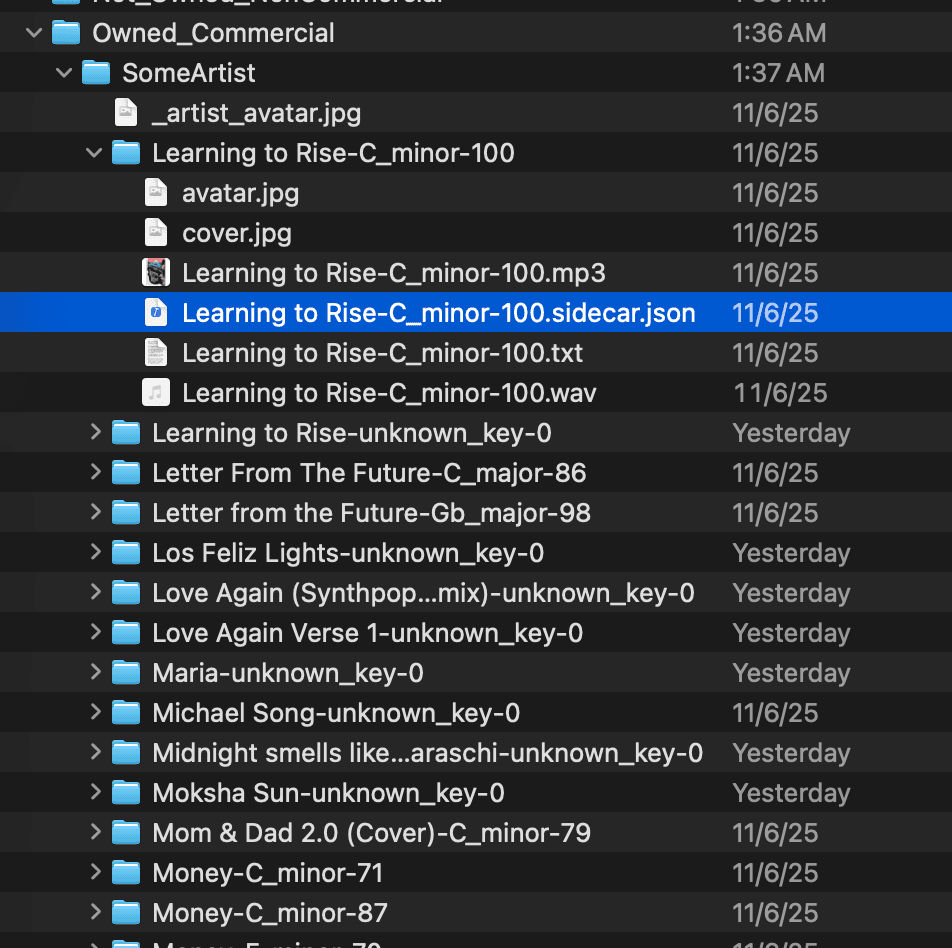Click the Learning to Rise .txt document icon
Image resolution: width=952 pixels, height=948 pixels.
(155, 353)
